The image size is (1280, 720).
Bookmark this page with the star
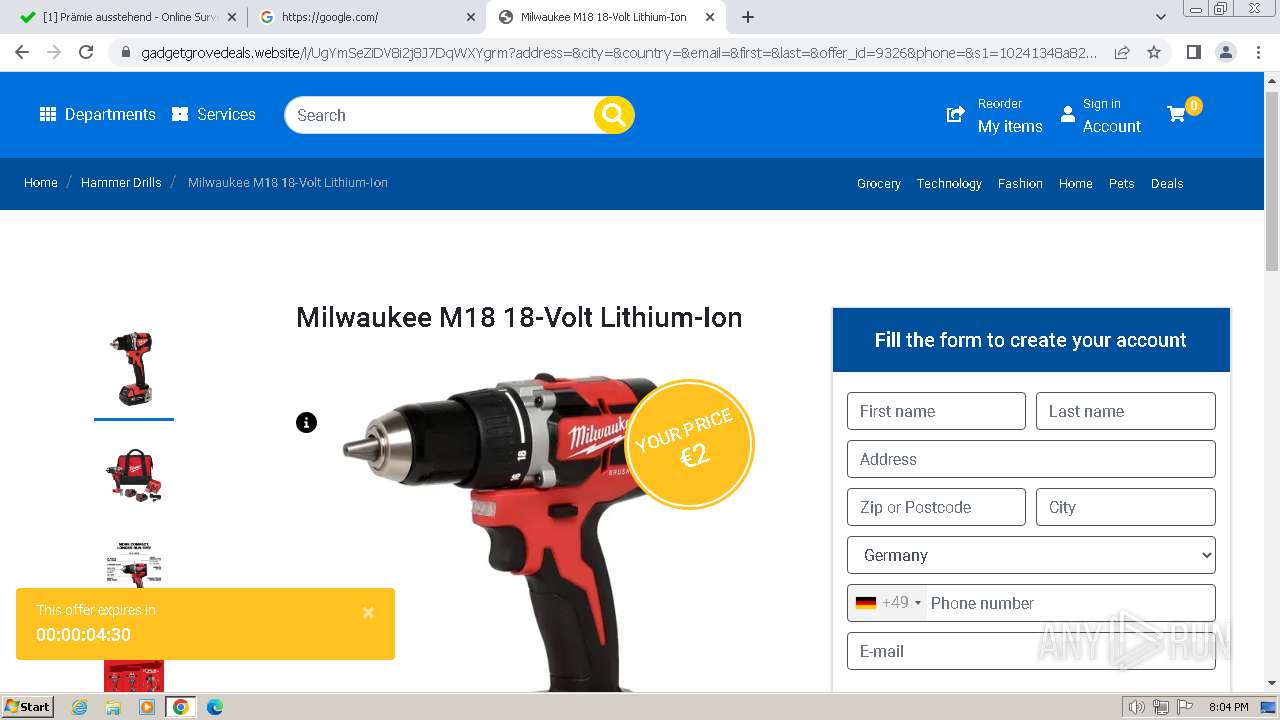tap(1154, 52)
